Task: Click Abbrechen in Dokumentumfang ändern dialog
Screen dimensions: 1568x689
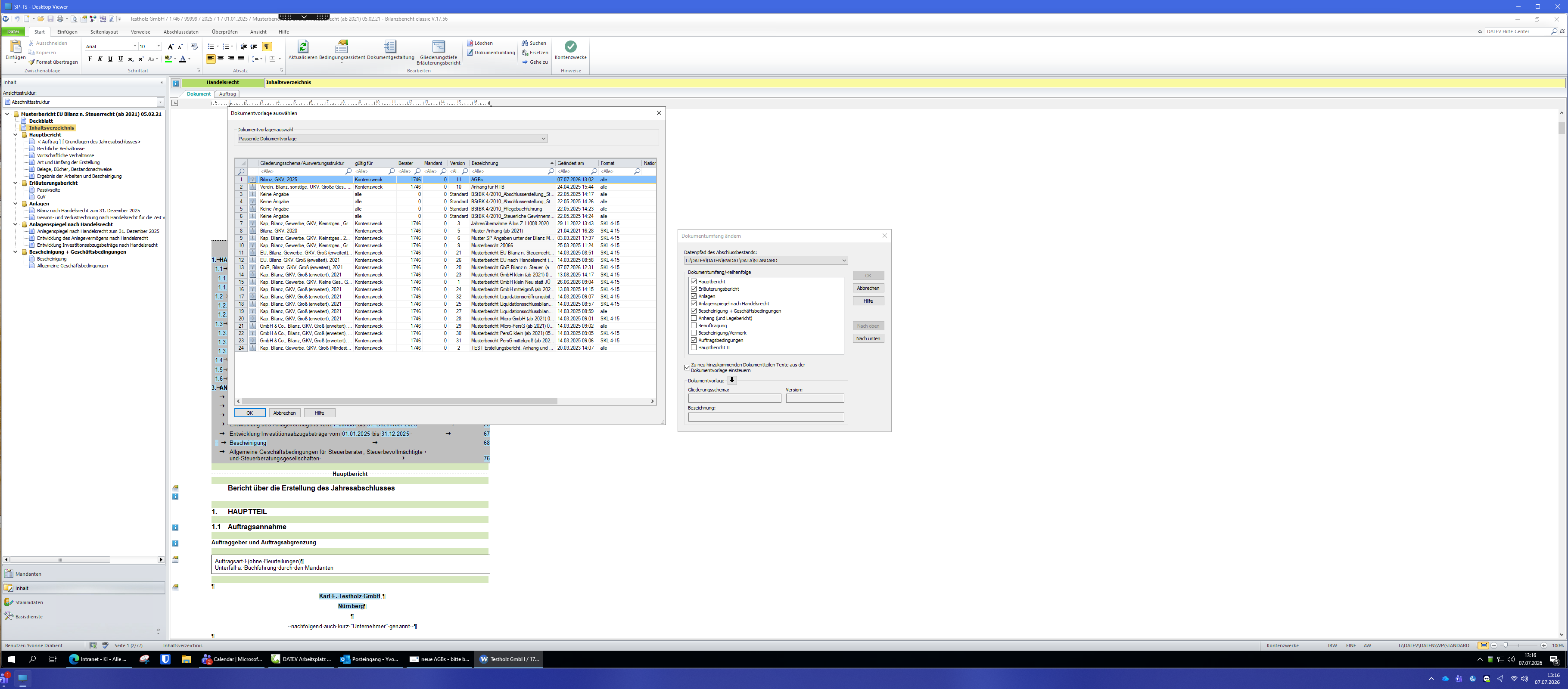Action: tap(868, 288)
